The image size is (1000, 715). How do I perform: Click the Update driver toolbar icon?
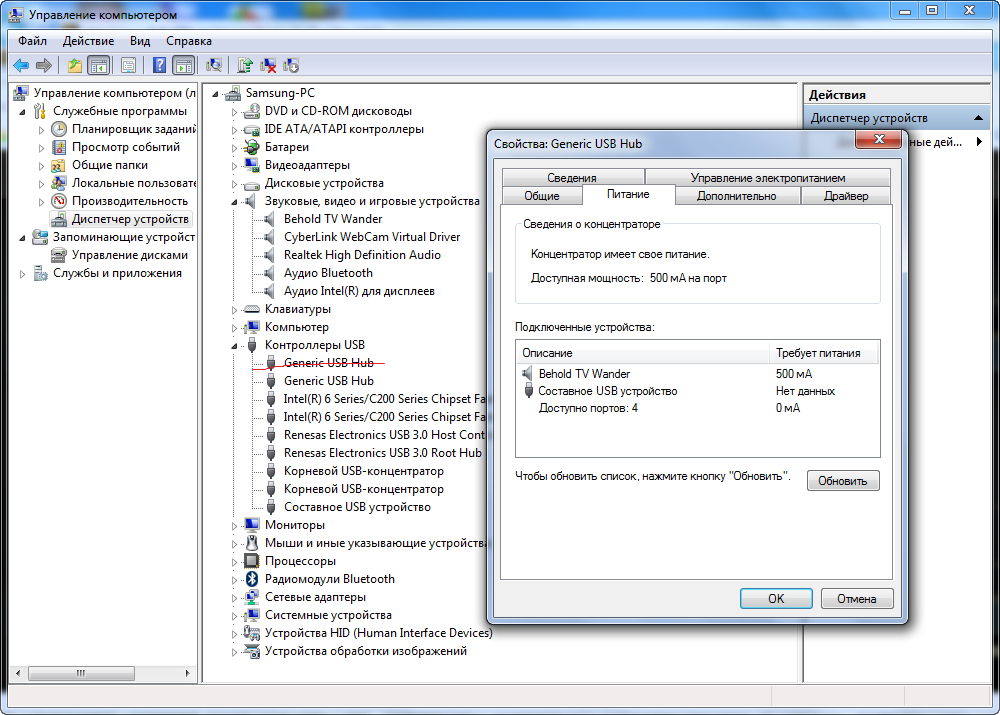point(245,66)
